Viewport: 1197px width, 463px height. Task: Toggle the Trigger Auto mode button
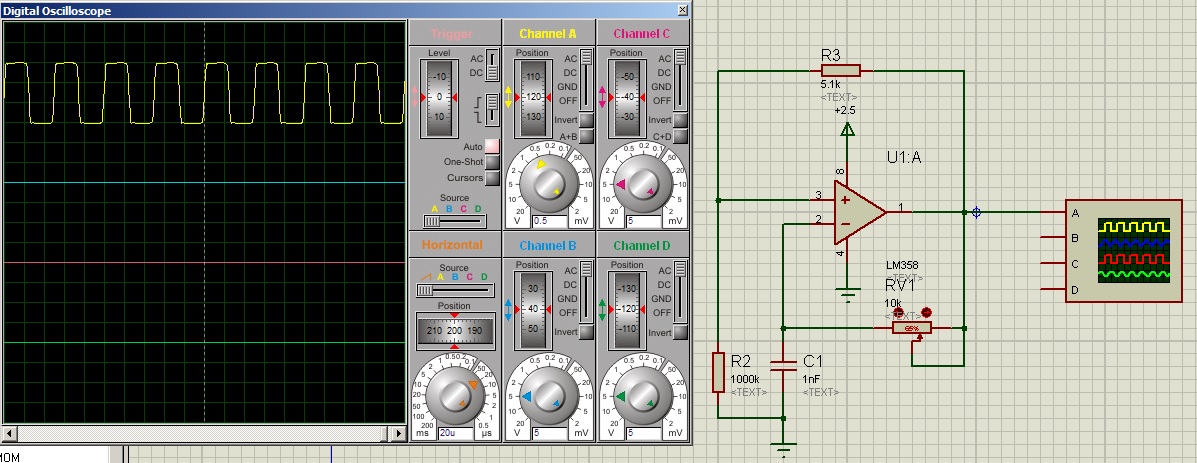pos(492,146)
